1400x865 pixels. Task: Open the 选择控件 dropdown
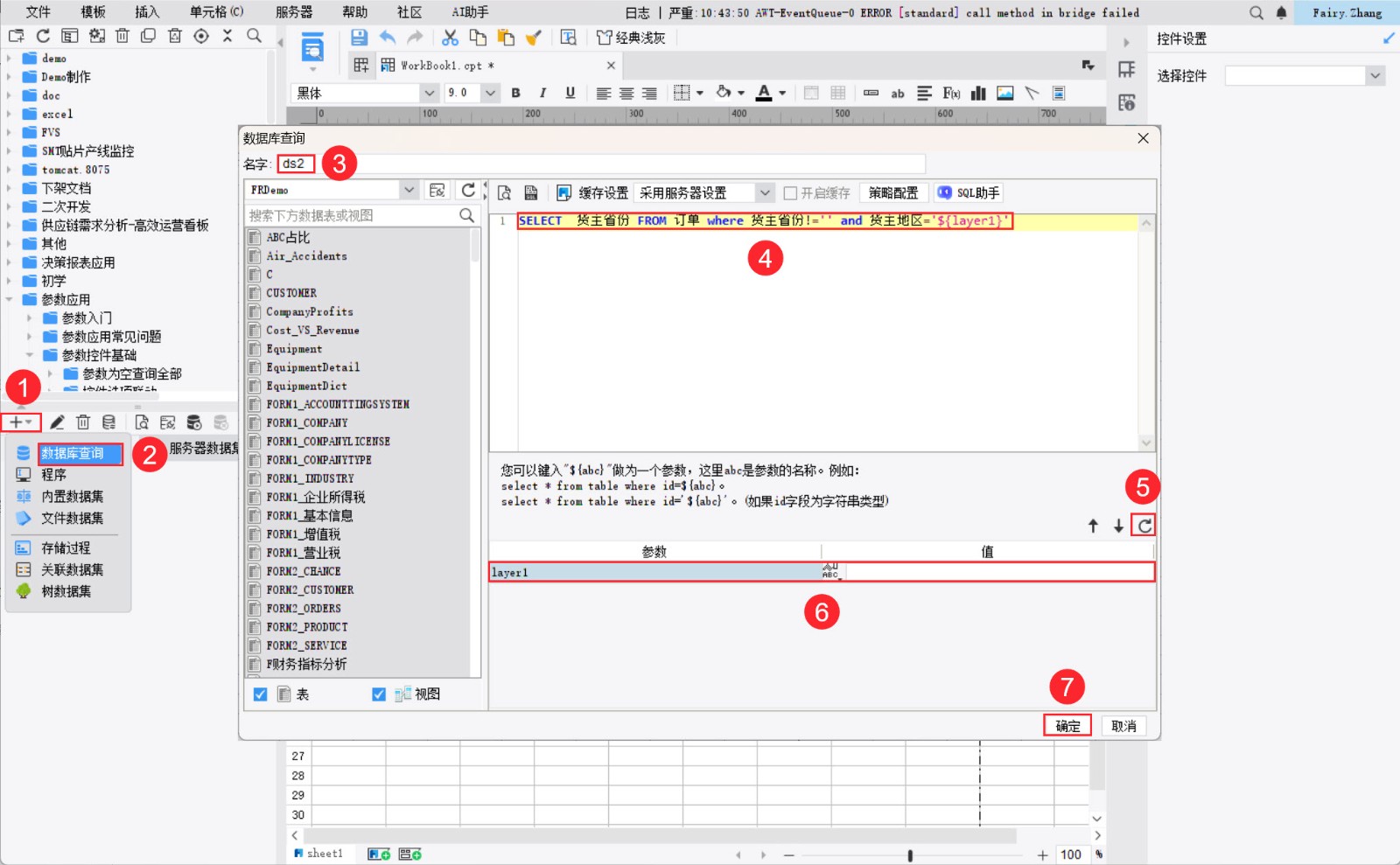[1375, 76]
